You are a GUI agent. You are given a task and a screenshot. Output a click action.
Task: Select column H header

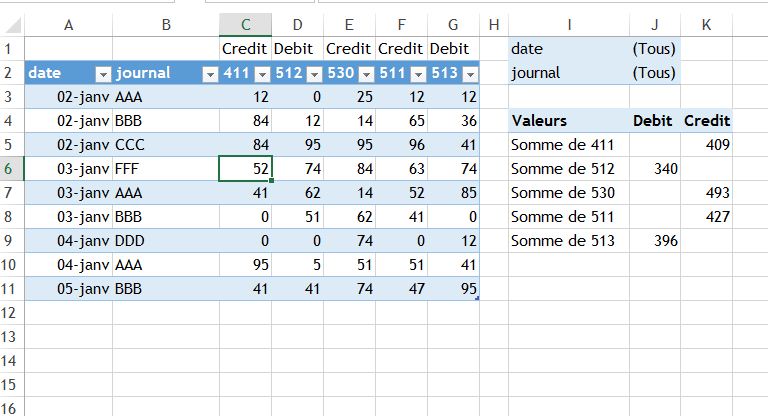click(494, 25)
